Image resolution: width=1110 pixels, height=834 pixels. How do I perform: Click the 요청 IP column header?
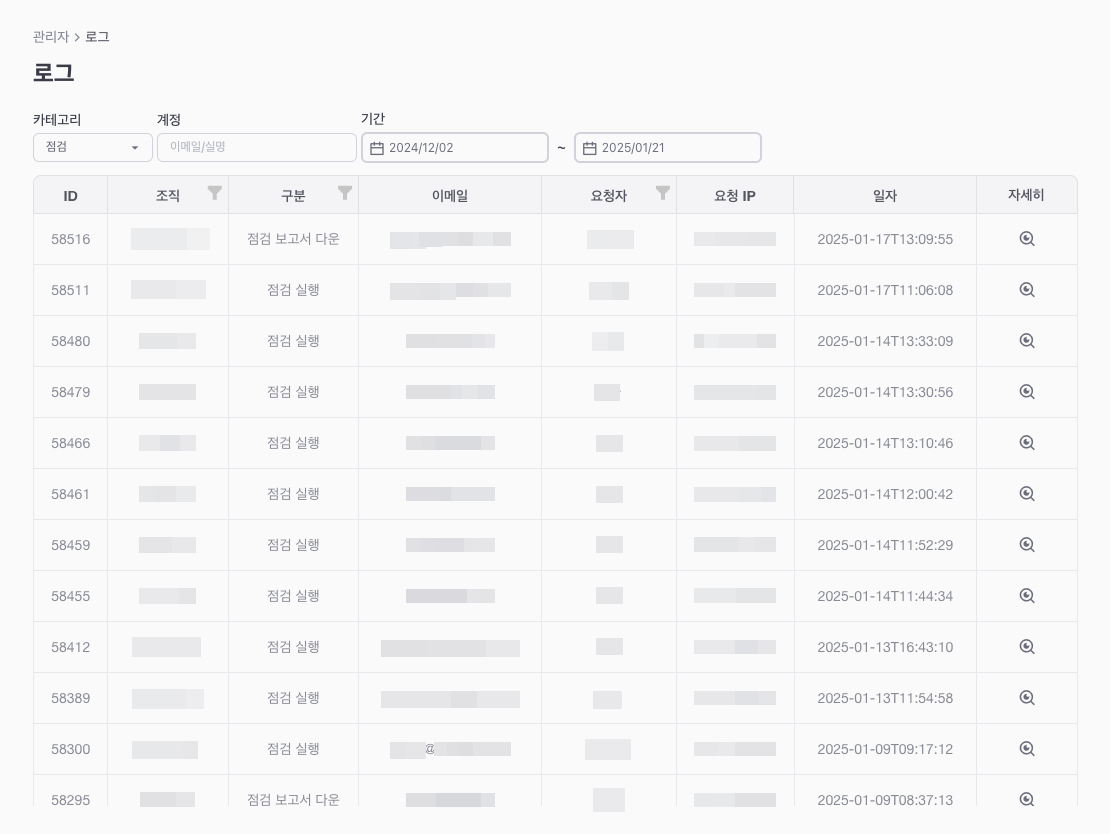[734, 196]
